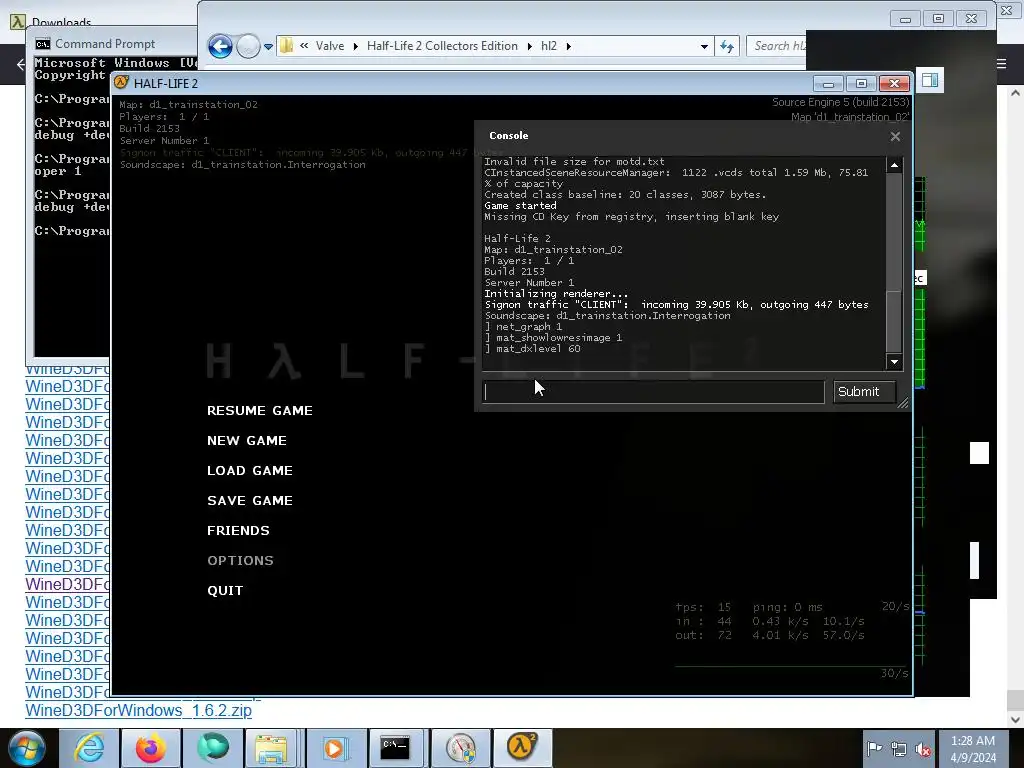Minimize the Half-Life 2 window
This screenshot has width=1024, height=768.
[828, 84]
